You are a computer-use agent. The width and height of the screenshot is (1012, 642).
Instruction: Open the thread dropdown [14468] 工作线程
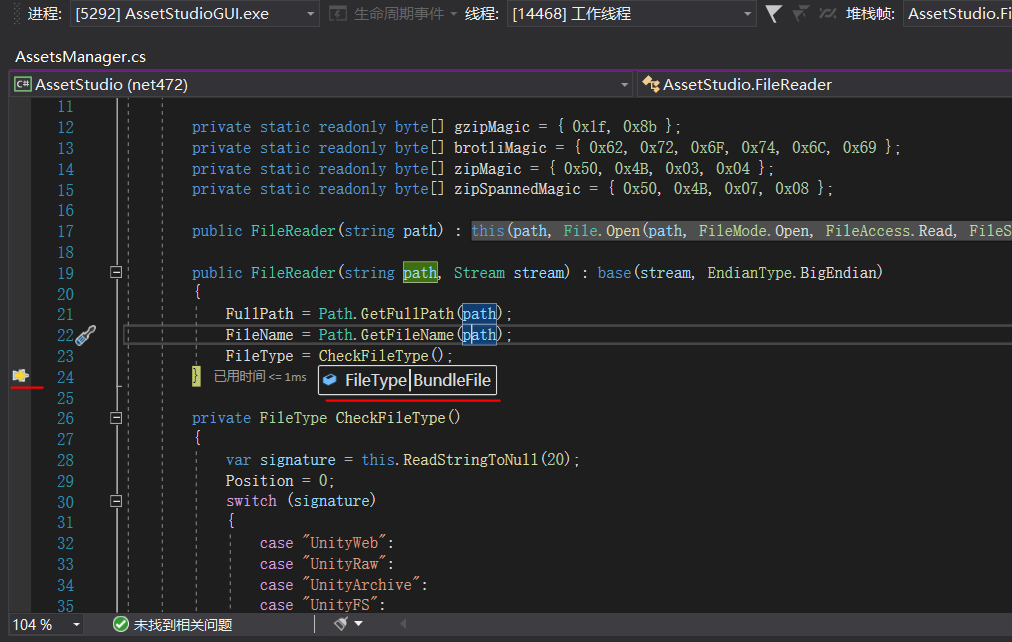(631, 14)
